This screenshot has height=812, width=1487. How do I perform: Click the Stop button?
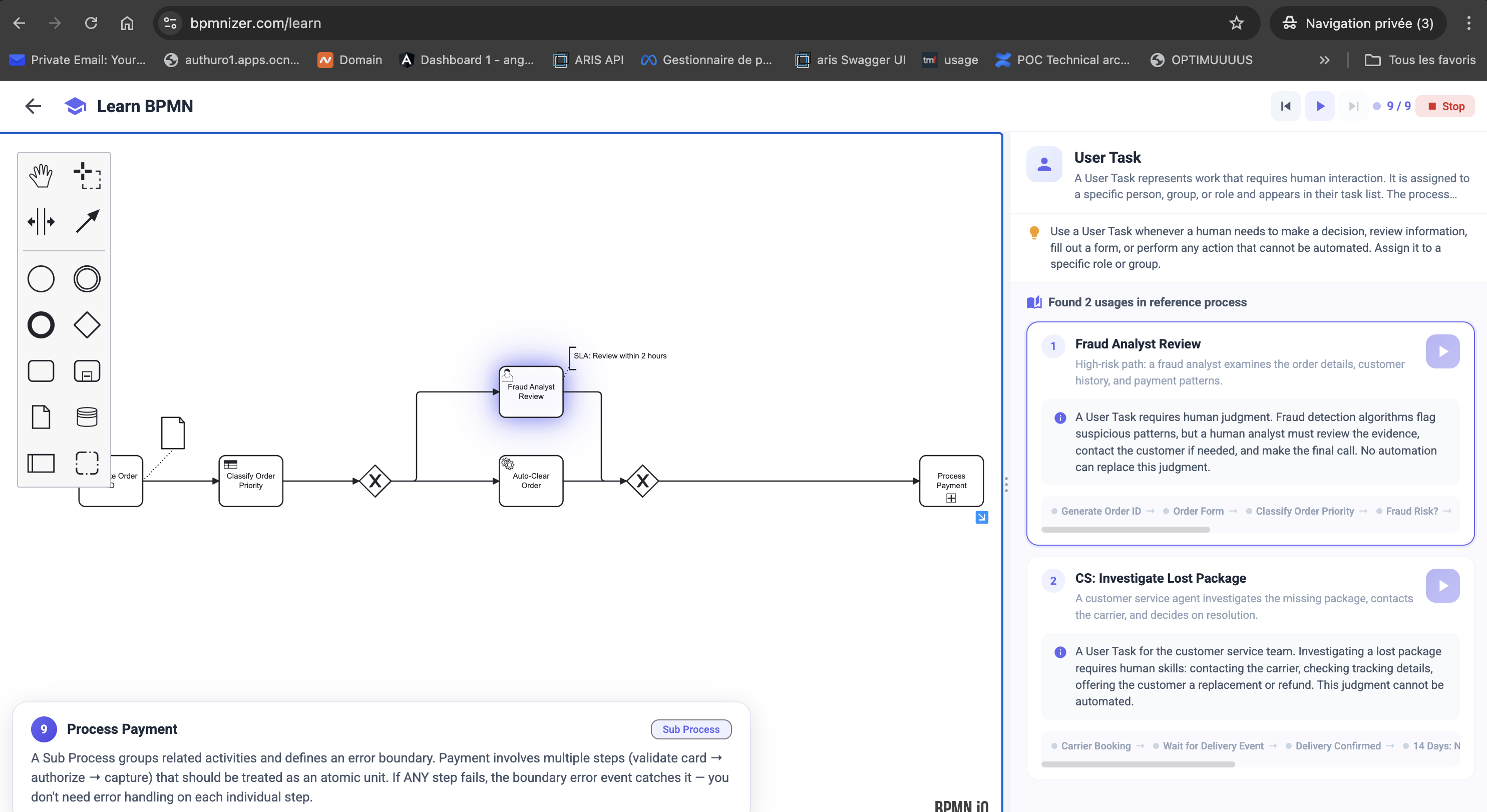click(1445, 106)
